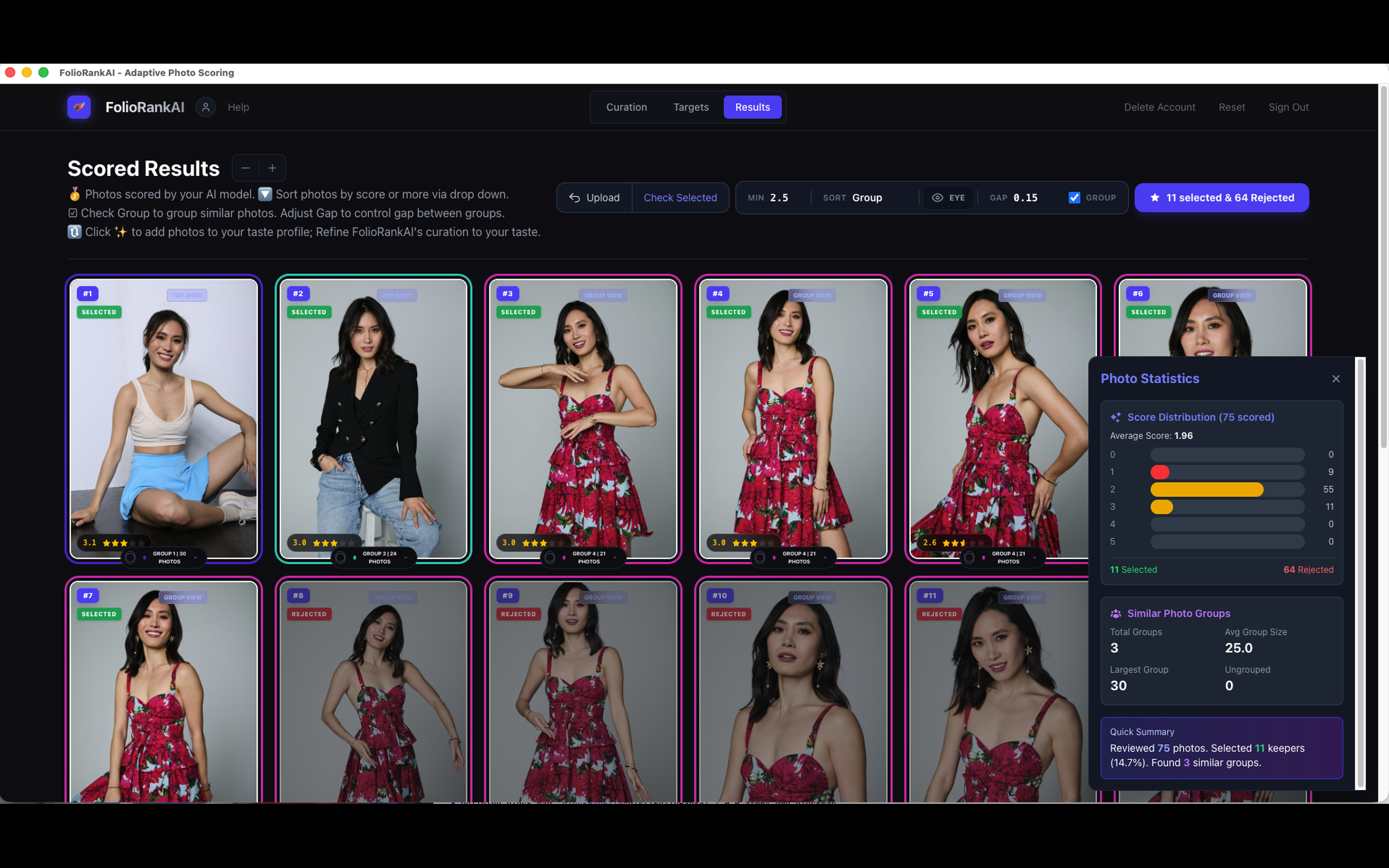The image size is (1389, 868).
Task: Toggle SELECTED status on photo #1
Action: [x=99, y=312]
